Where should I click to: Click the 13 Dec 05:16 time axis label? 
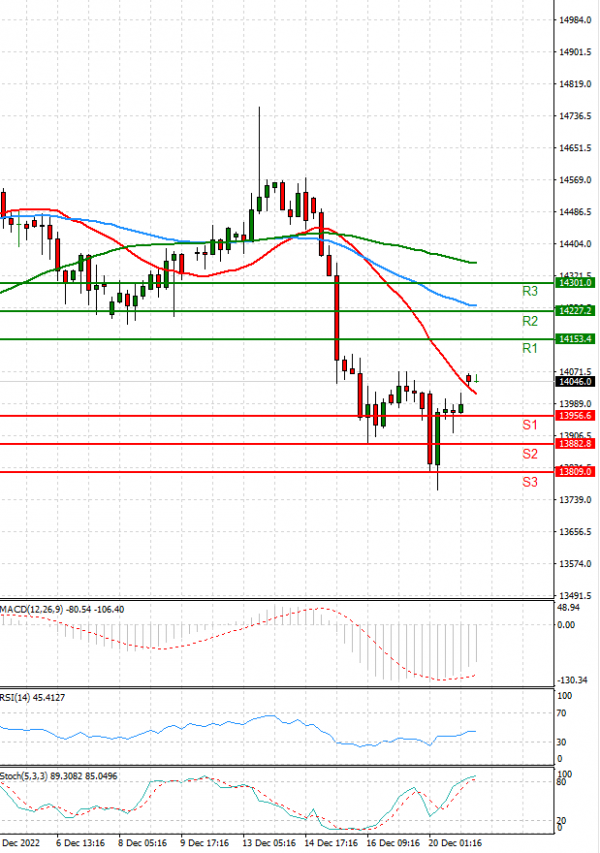tap(269, 843)
